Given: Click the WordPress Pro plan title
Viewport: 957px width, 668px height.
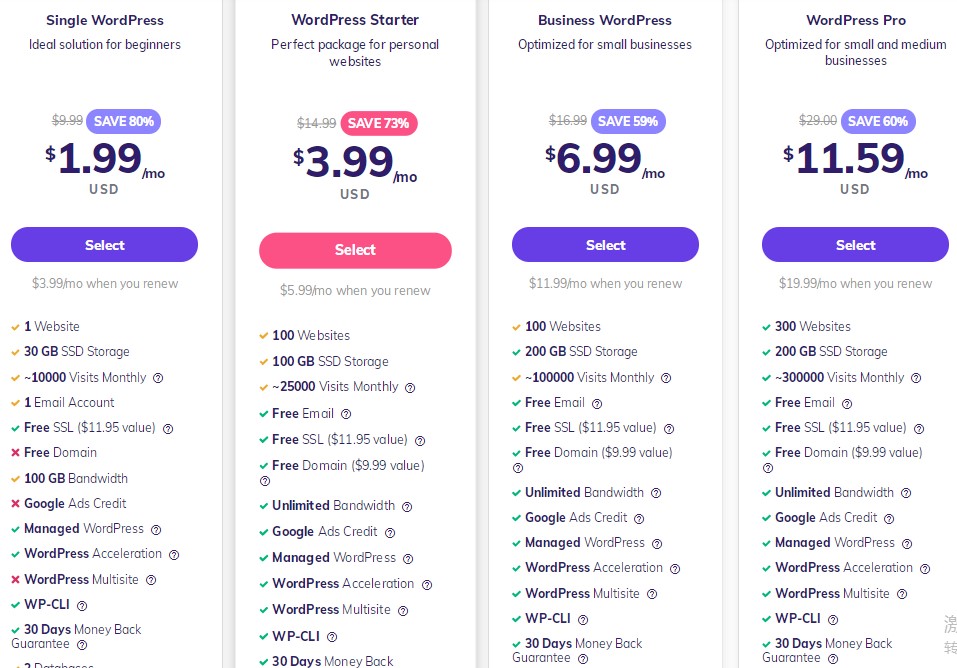Looking at the screenshot, I should coord(855,20).
